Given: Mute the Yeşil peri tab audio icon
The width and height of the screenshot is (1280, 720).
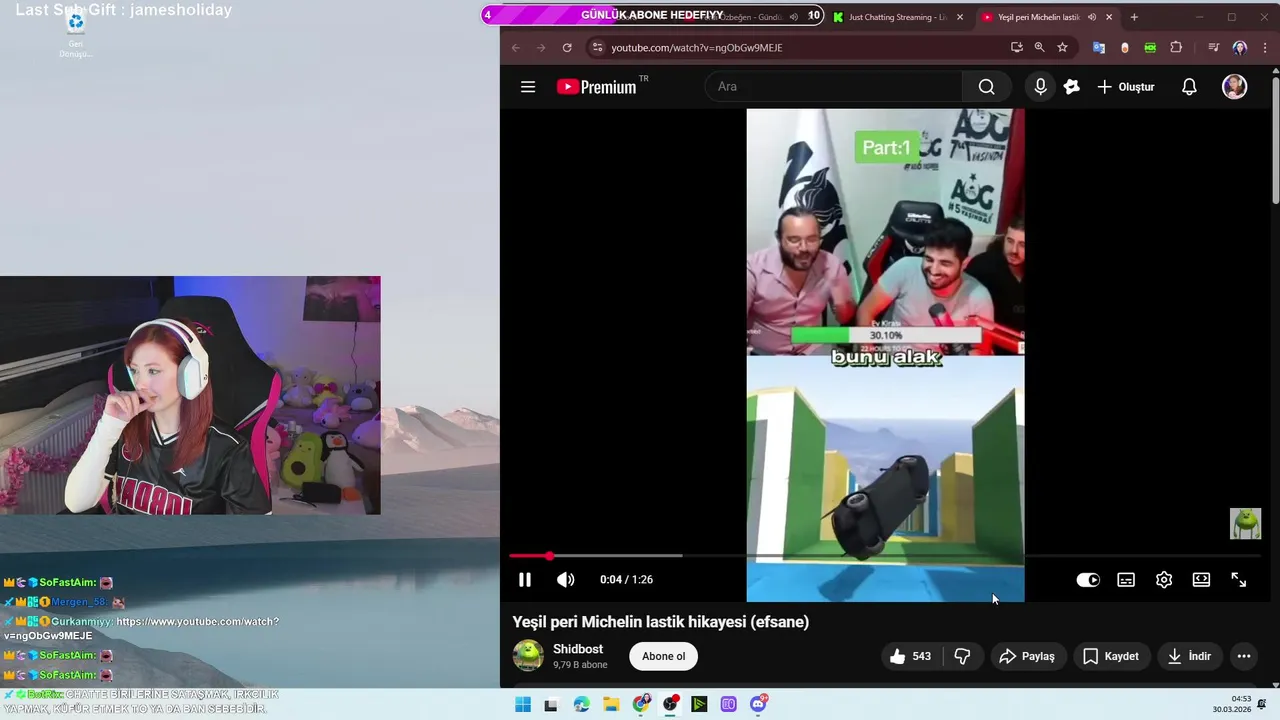Looking at the screenshot, I should click(x=1092, y=17).
